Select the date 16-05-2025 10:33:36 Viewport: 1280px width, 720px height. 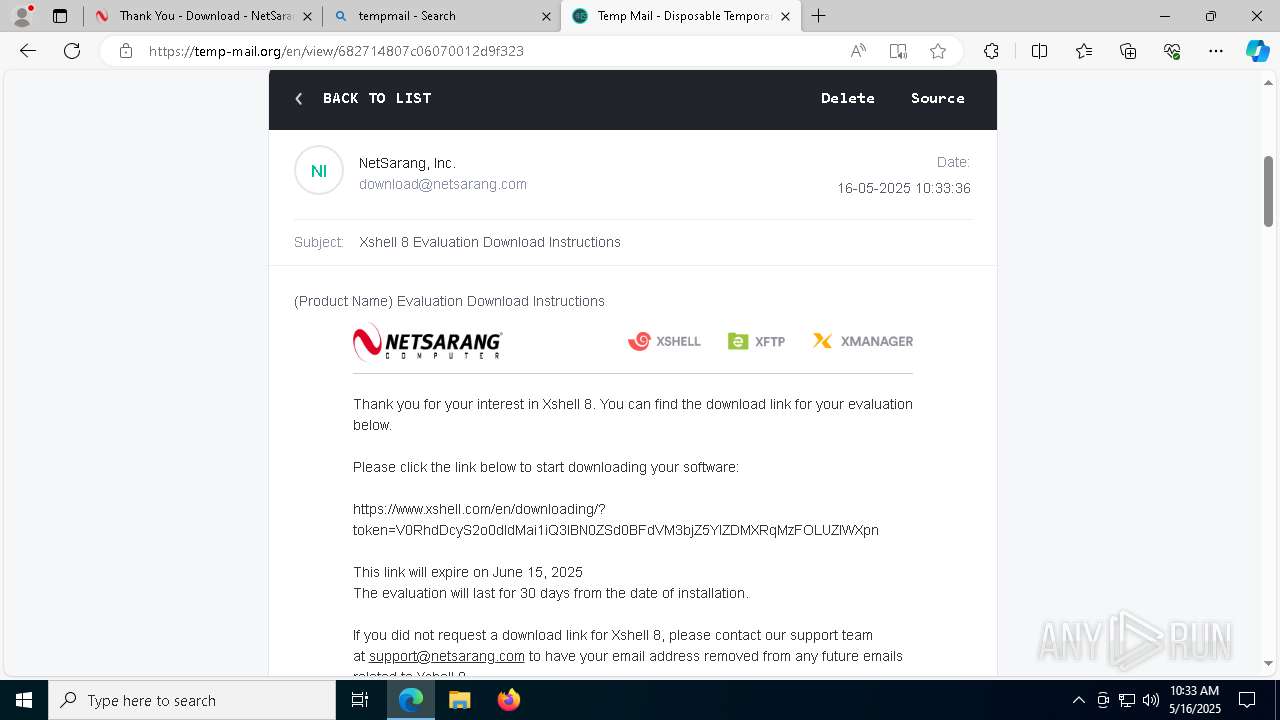click(x=904, y=188)
